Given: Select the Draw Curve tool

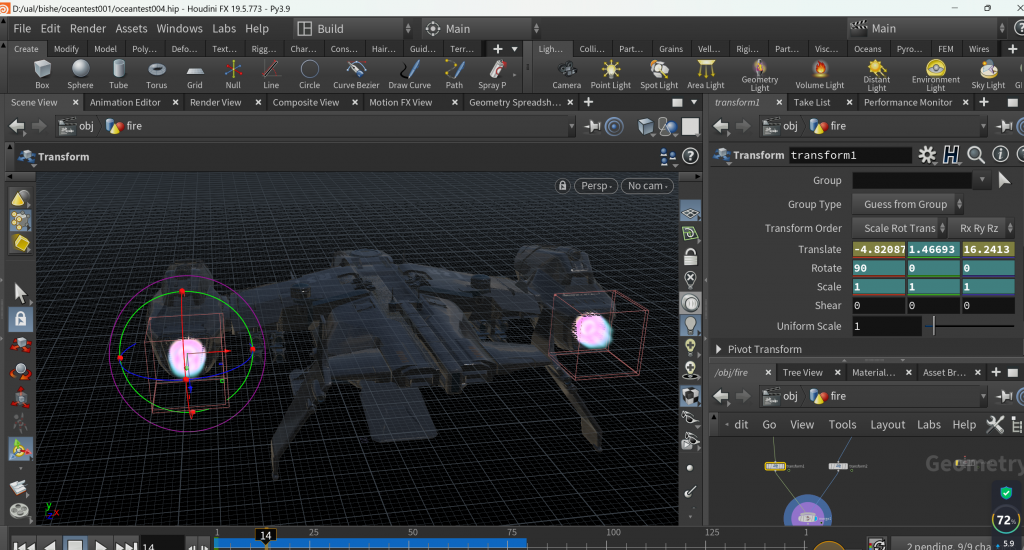Looking at the screenshot, I should 409,74.
